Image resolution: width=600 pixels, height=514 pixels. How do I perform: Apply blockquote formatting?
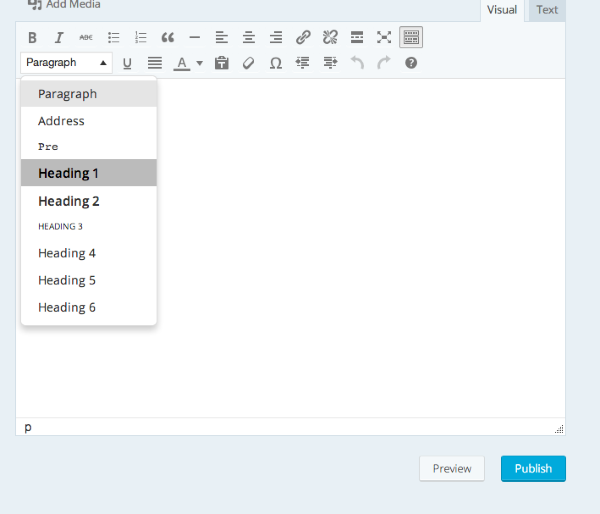click(x=168, y=38)
